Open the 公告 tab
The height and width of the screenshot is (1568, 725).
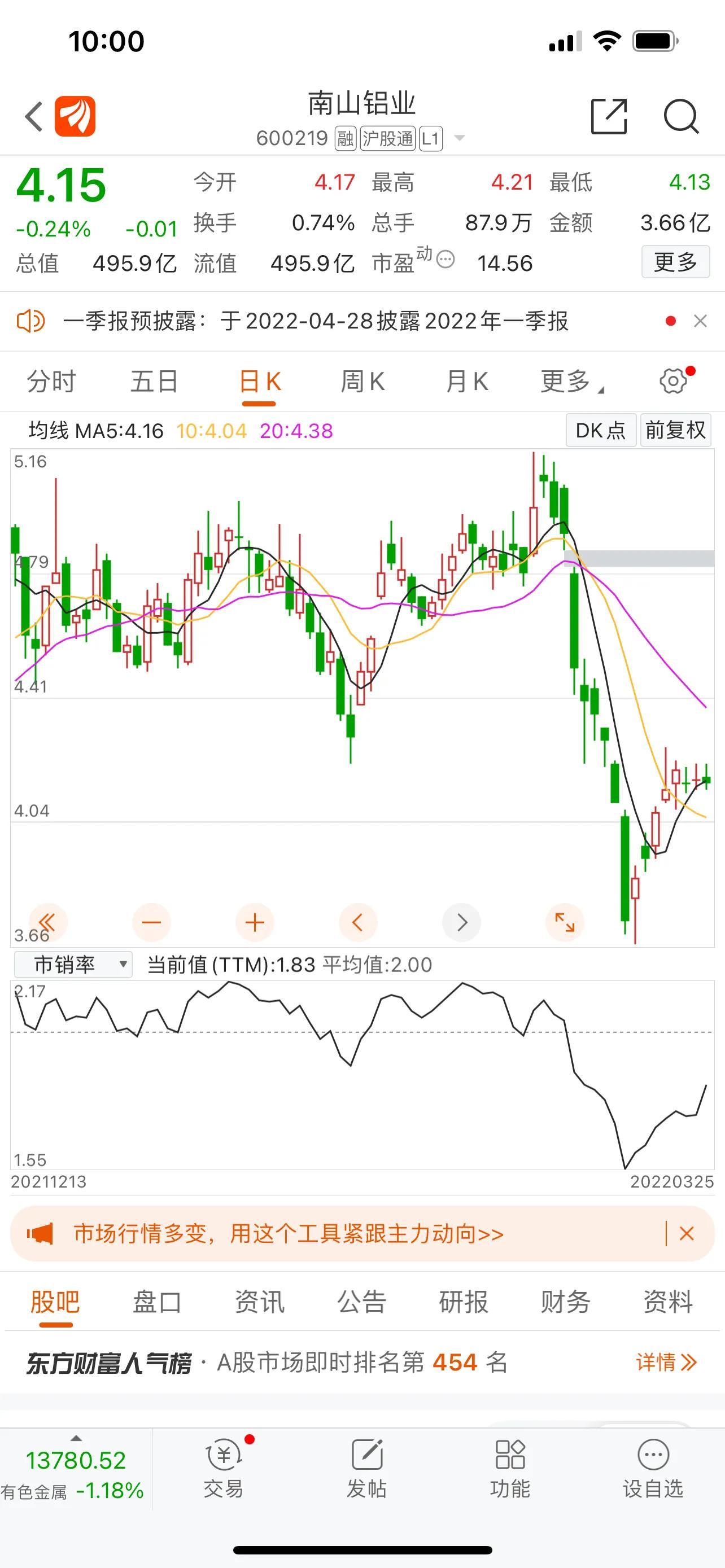361,1303
